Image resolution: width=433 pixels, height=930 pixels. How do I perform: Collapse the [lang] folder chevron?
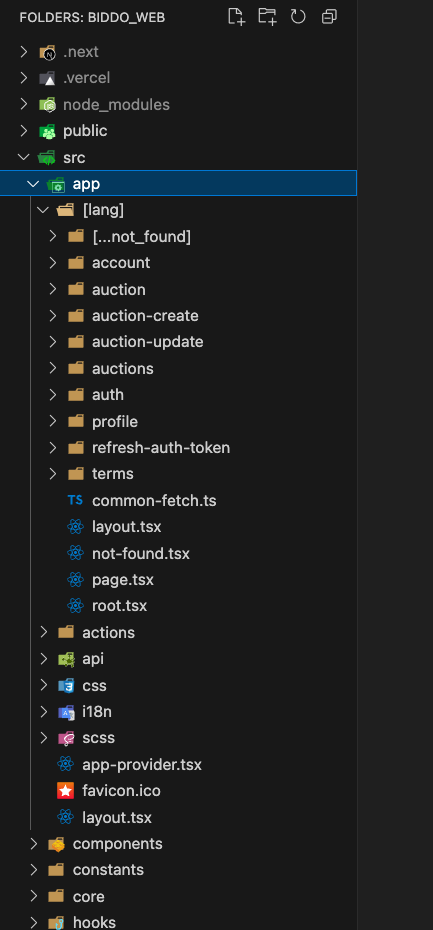(43, 210)
